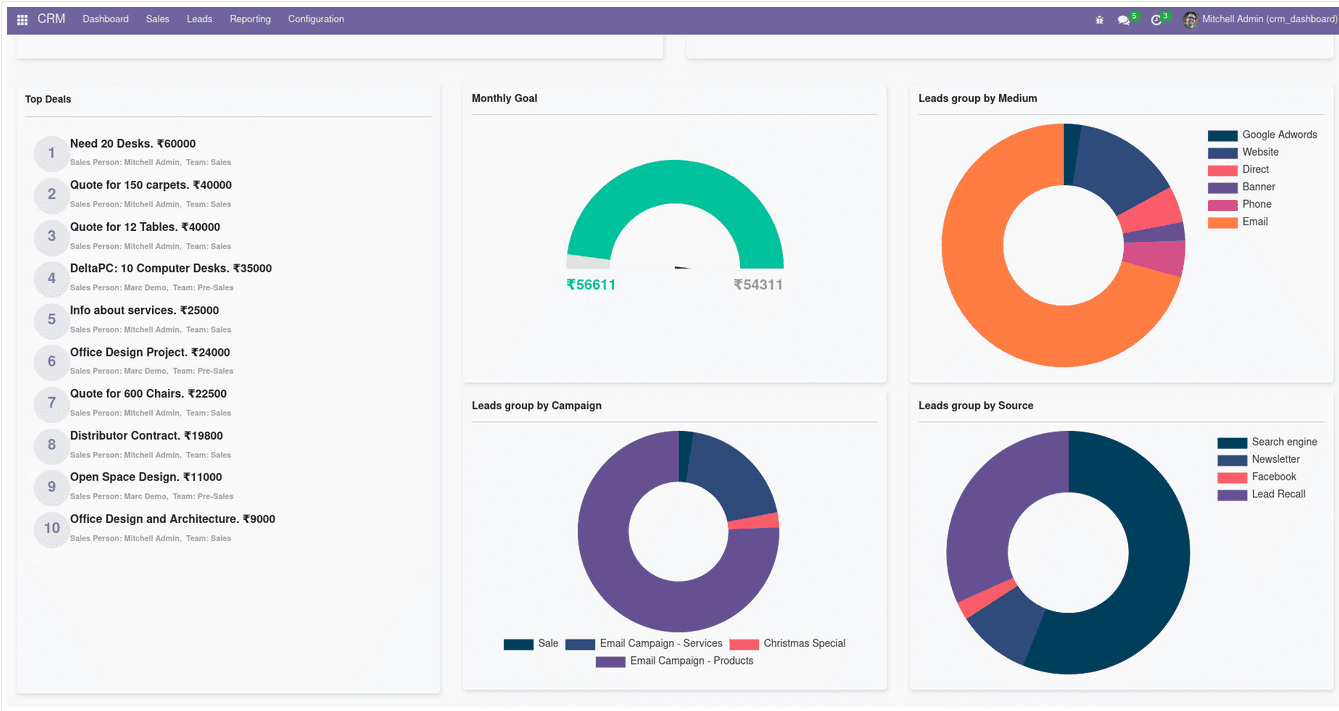Click the bug/debug icon in top bar

[1098, 18]
